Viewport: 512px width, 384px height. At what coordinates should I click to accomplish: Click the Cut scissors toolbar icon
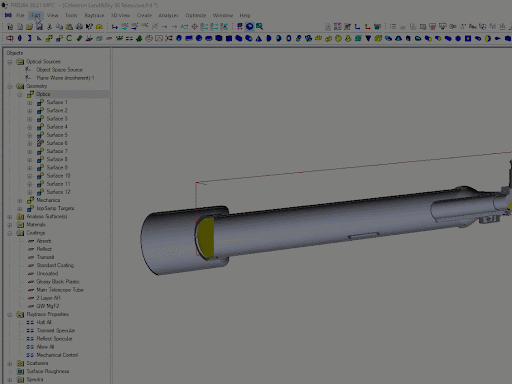(49, 27)
